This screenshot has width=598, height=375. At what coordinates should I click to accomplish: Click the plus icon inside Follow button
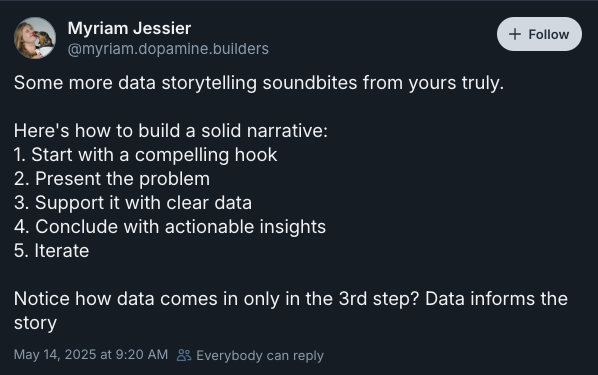pos(515,34)
